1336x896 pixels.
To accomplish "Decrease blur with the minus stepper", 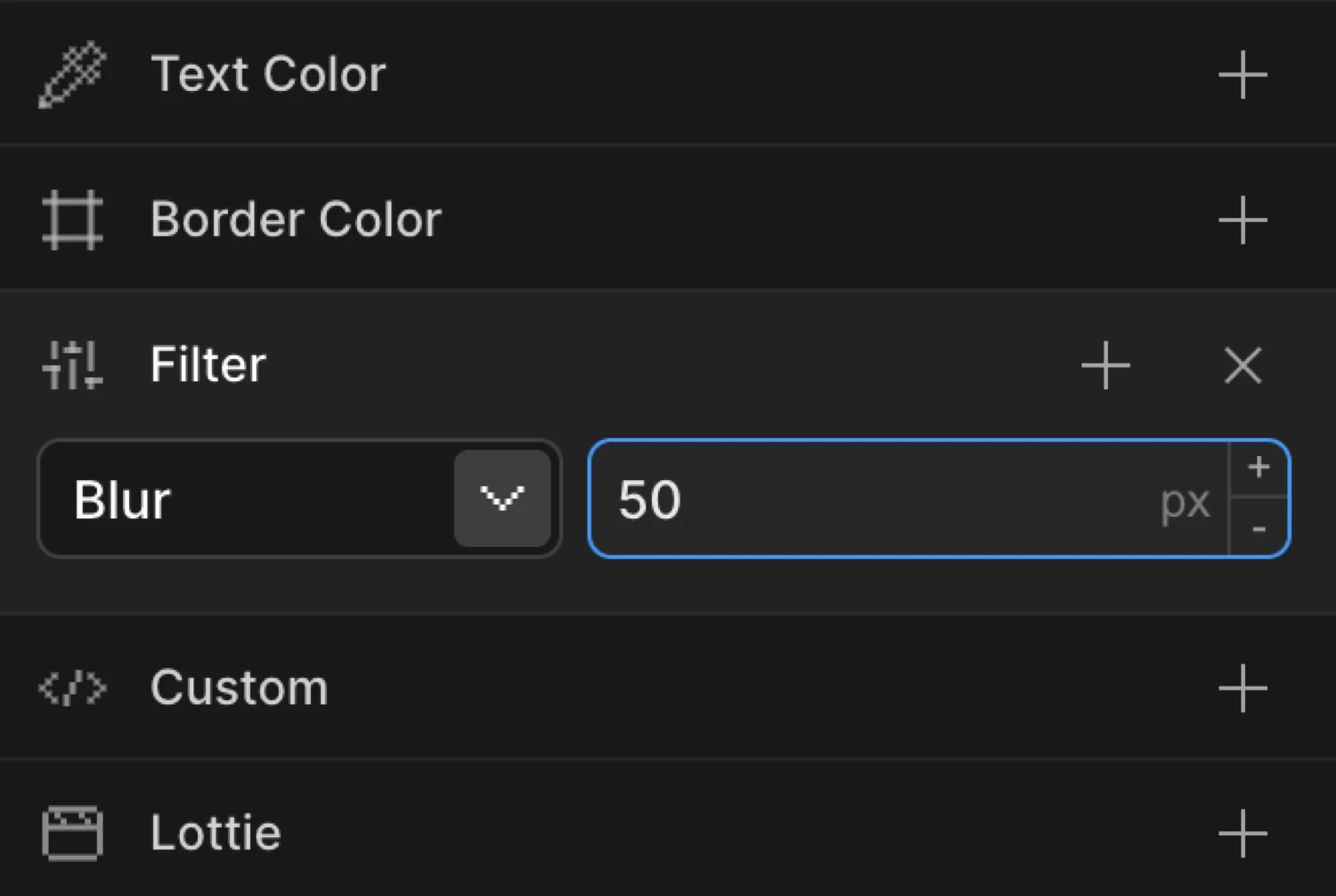I will 1259,531.
